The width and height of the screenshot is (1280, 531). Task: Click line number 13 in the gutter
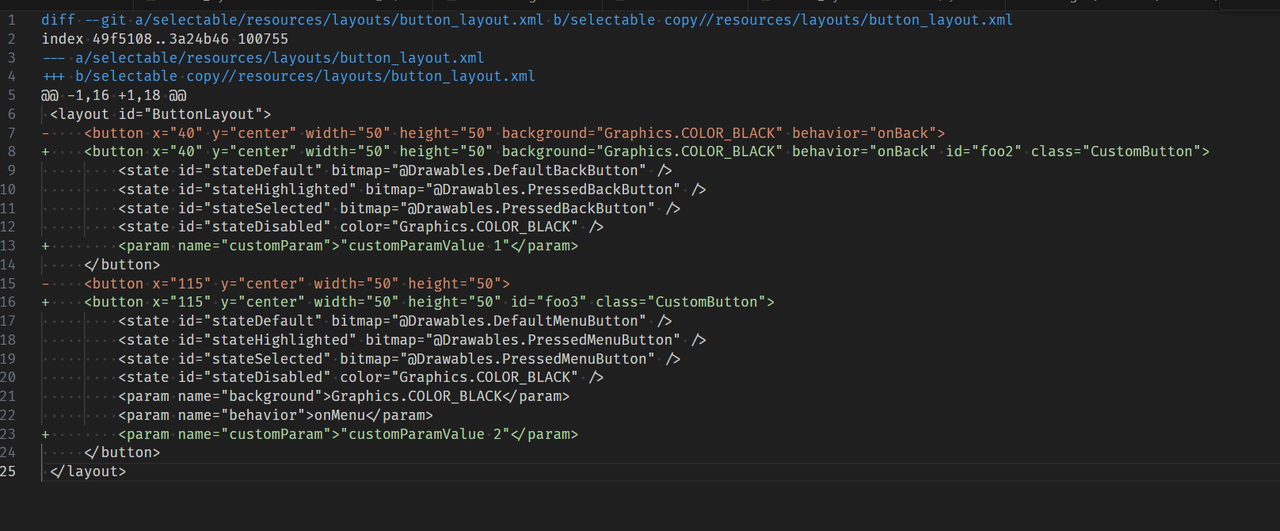(x=8, y=245)
